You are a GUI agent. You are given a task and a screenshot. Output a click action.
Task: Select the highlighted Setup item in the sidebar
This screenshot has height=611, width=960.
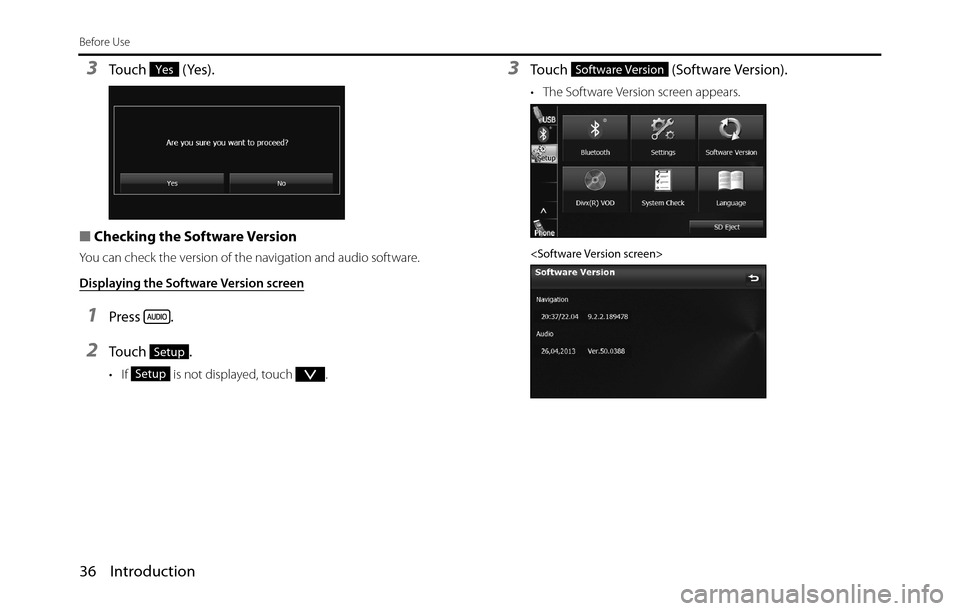(x=544, y=154)
